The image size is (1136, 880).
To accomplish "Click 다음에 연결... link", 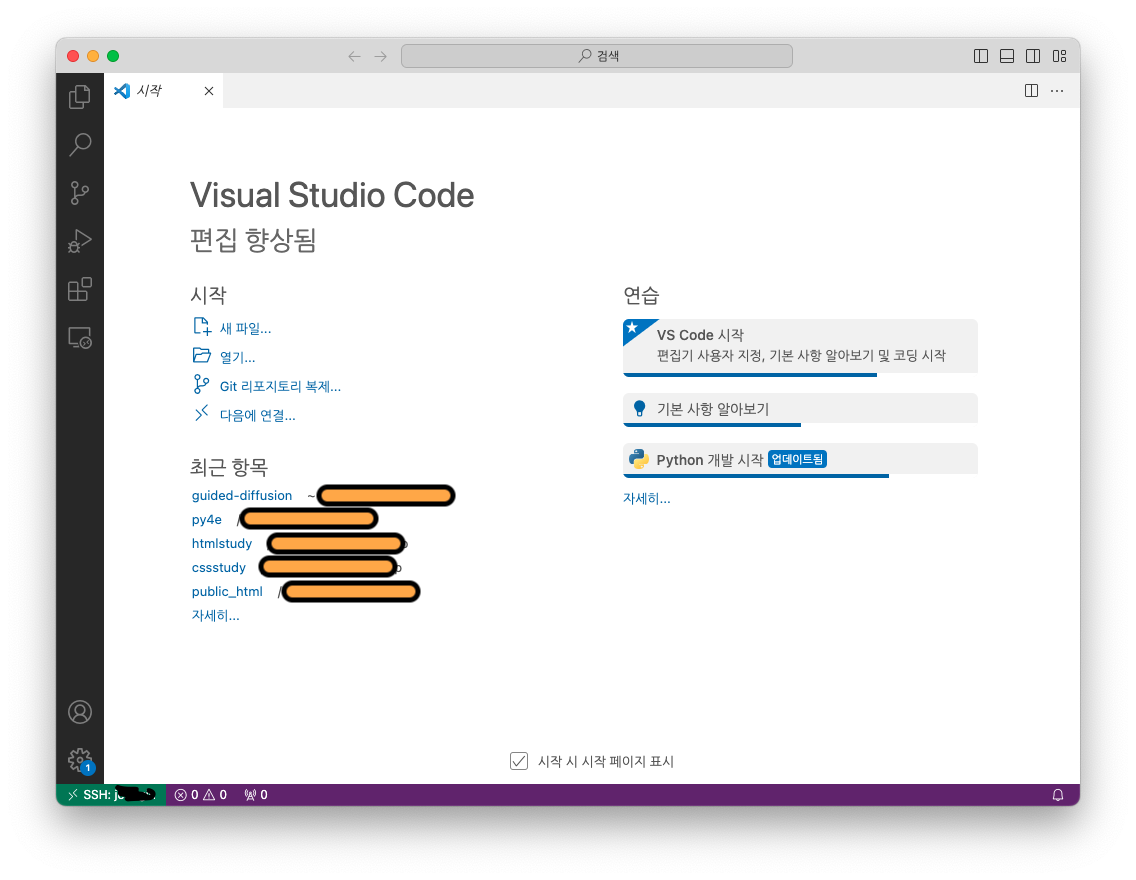I will click(257, 415).
